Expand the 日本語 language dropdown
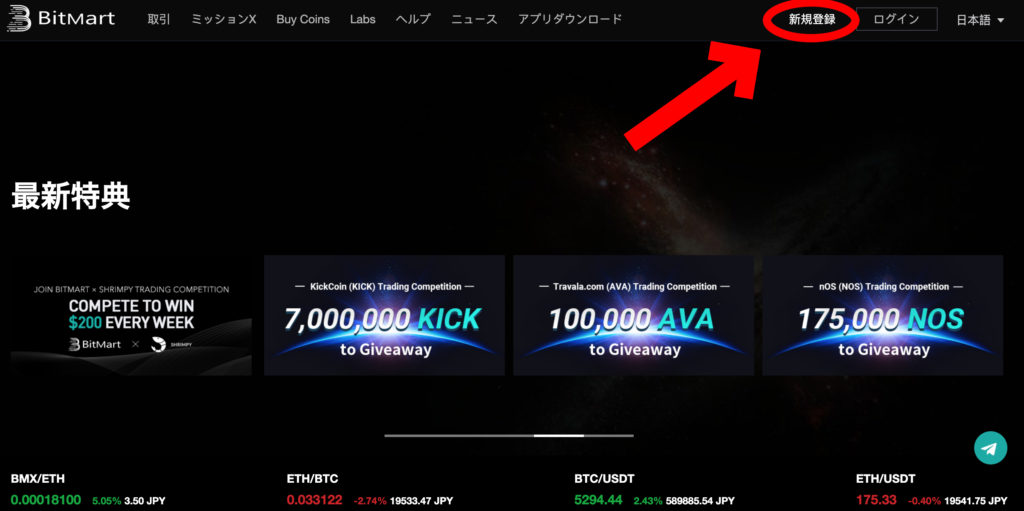This screenshot has height=511, width=1024. click(x=980, y=20)
